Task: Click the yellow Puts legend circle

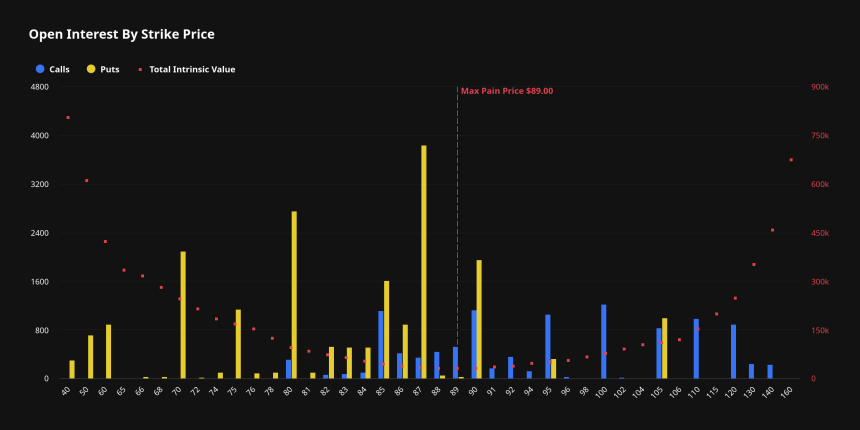Action: click(92, 70)
